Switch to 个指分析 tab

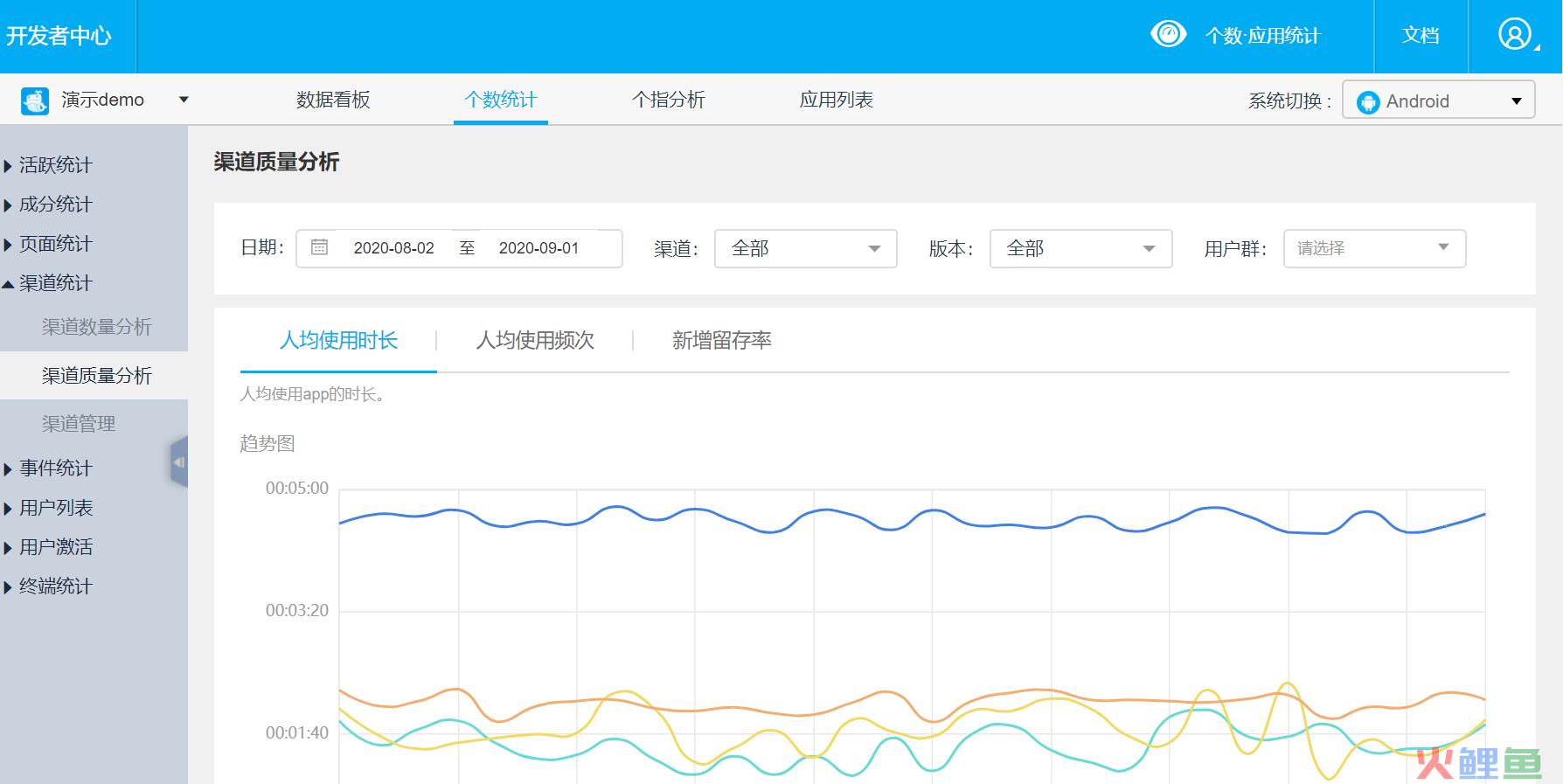pos(668,100)
